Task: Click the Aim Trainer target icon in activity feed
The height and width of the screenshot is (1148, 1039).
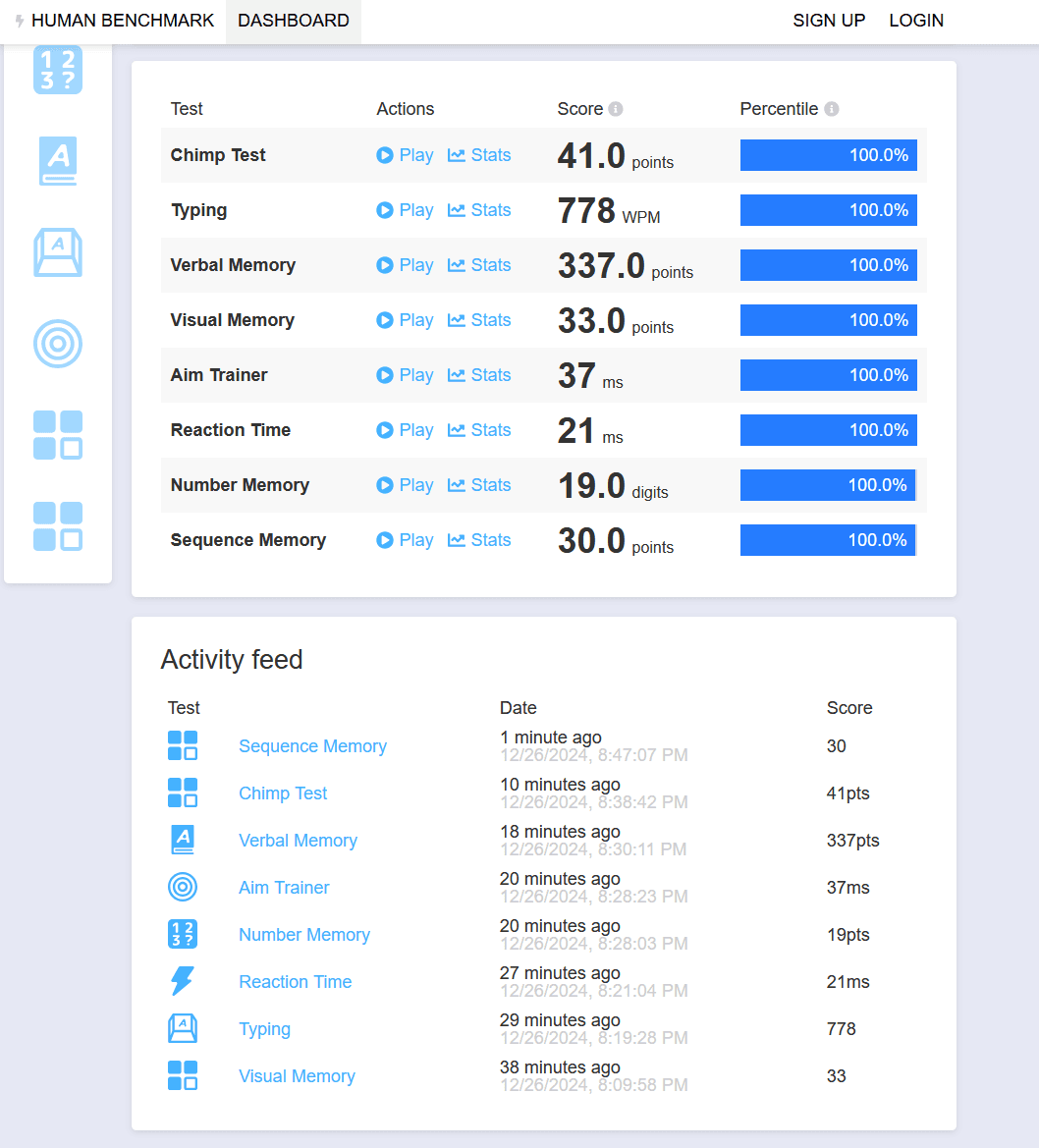Action: pos(185,887)
